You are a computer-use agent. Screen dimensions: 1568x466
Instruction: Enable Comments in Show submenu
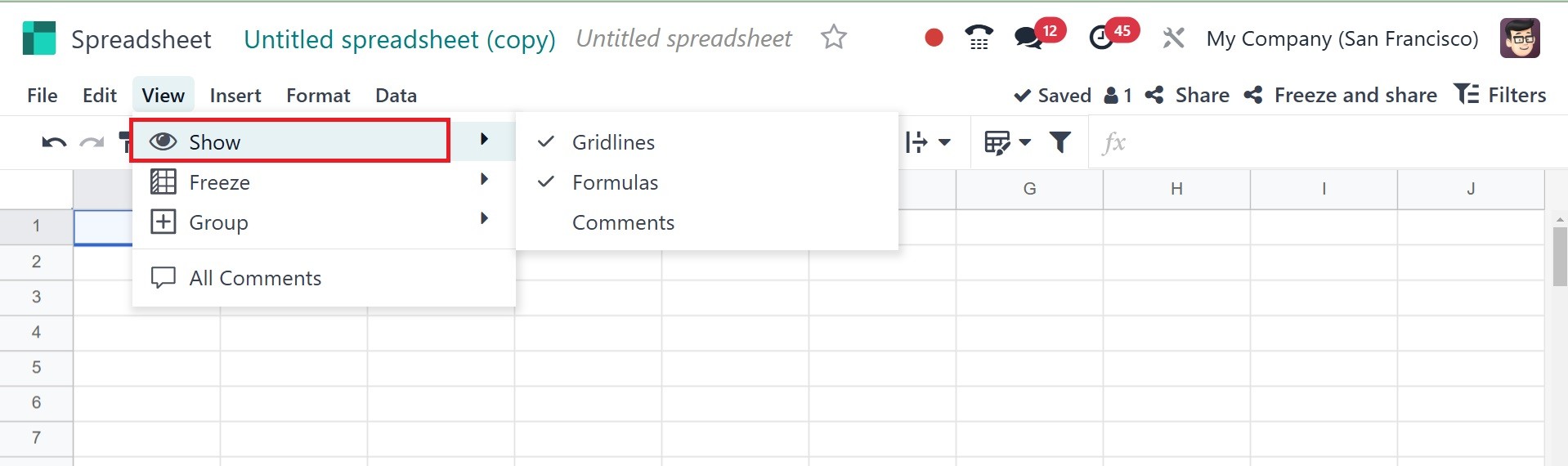(623, 222)
